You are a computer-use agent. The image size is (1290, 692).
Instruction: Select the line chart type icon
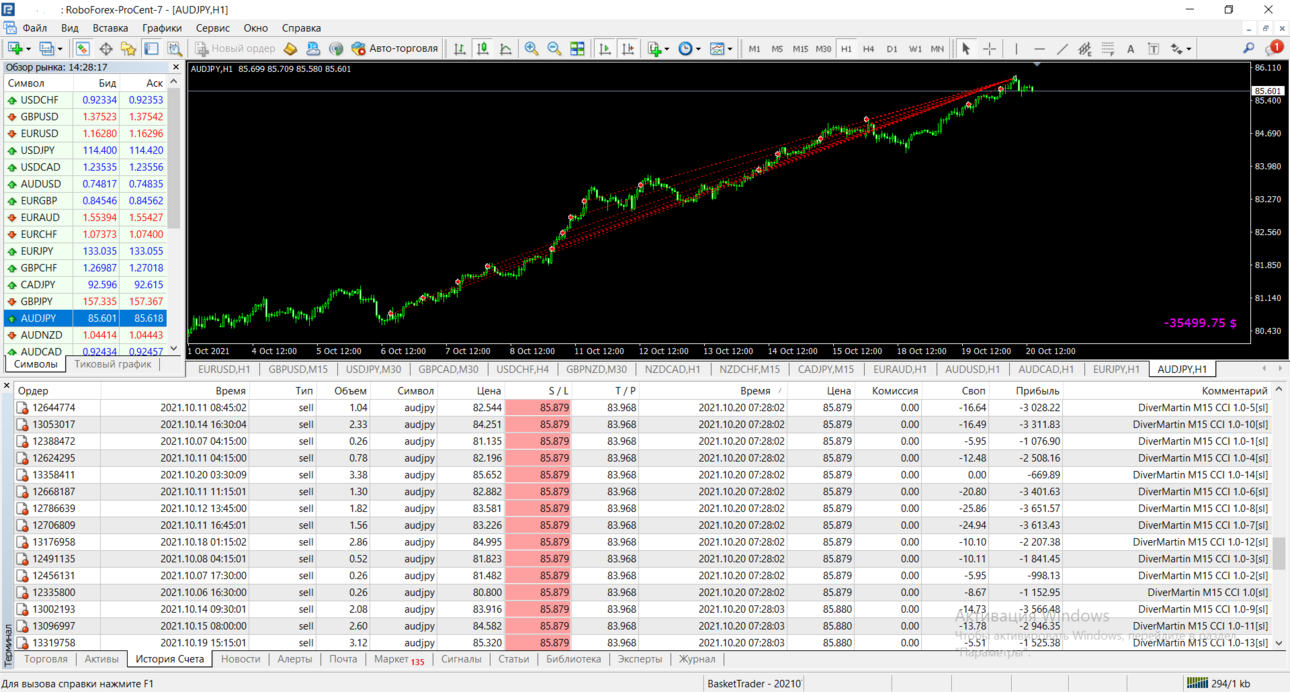click(x=505, y=48)
